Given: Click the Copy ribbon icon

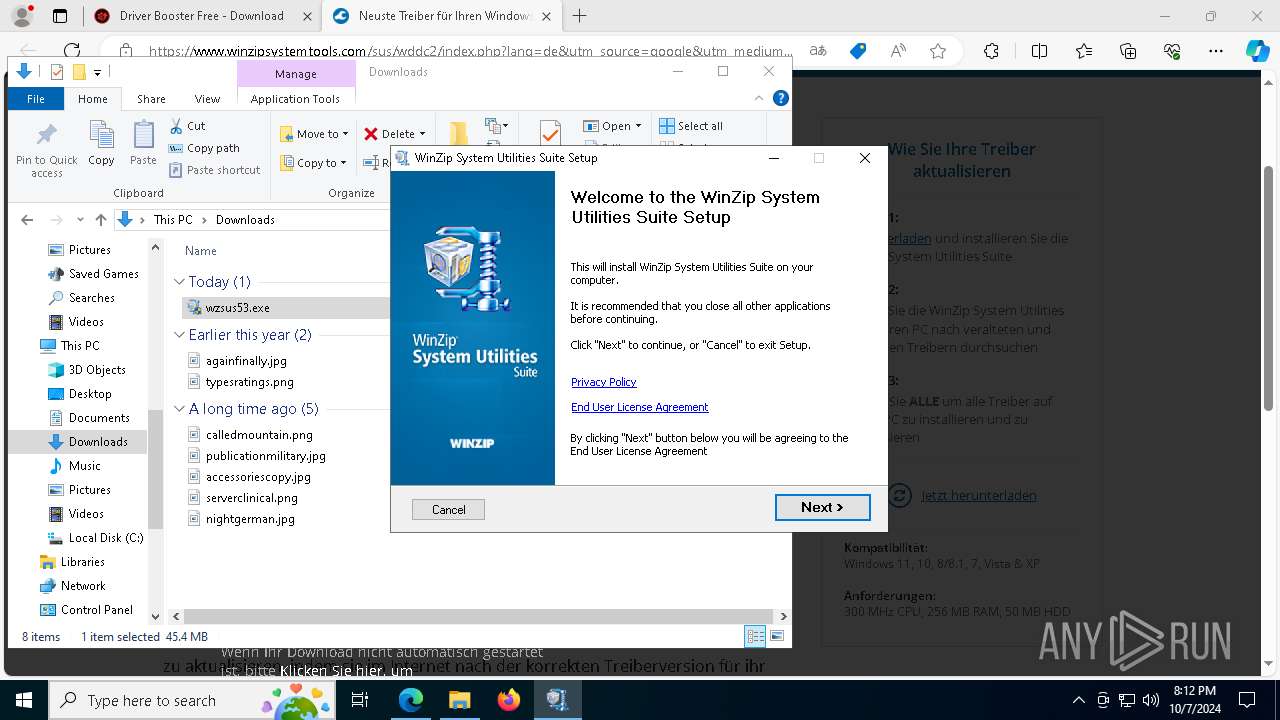Looking at the screenshot, I should click(101, 143).
